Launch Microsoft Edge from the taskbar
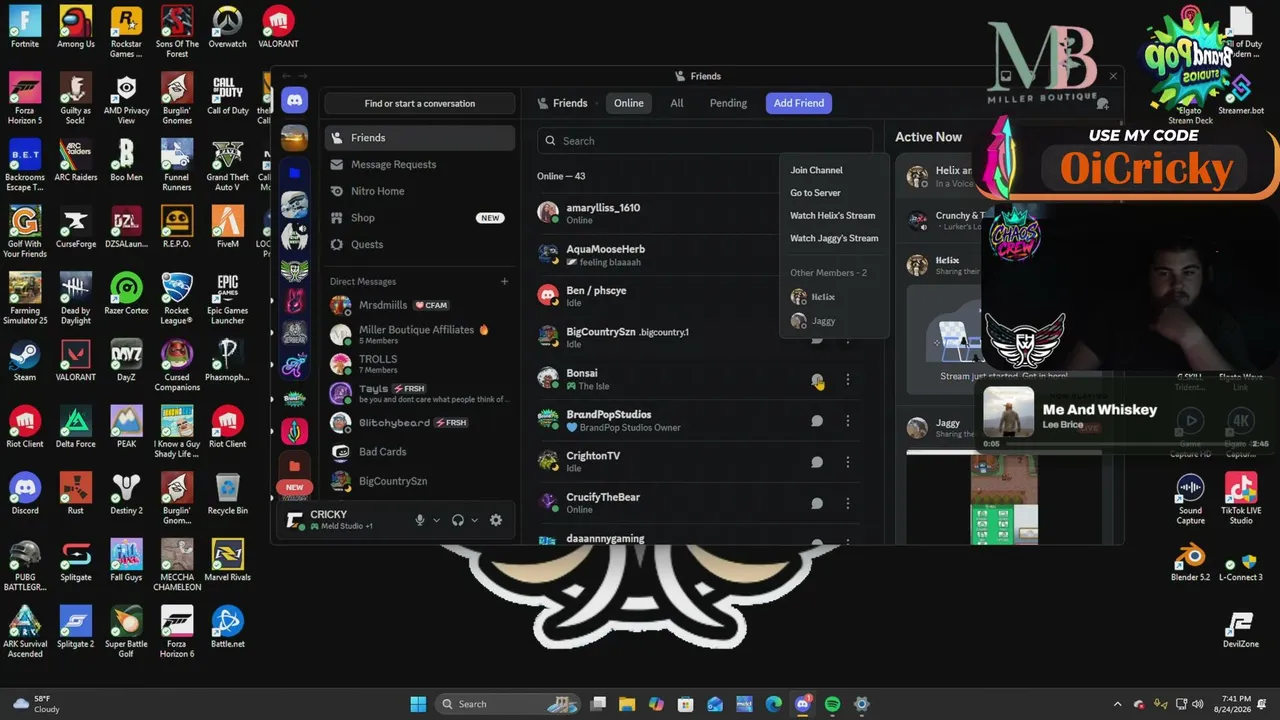Image resolution: width=1280 pixels, height=720 pixels. pyautogui.click(x=774, y=704)
